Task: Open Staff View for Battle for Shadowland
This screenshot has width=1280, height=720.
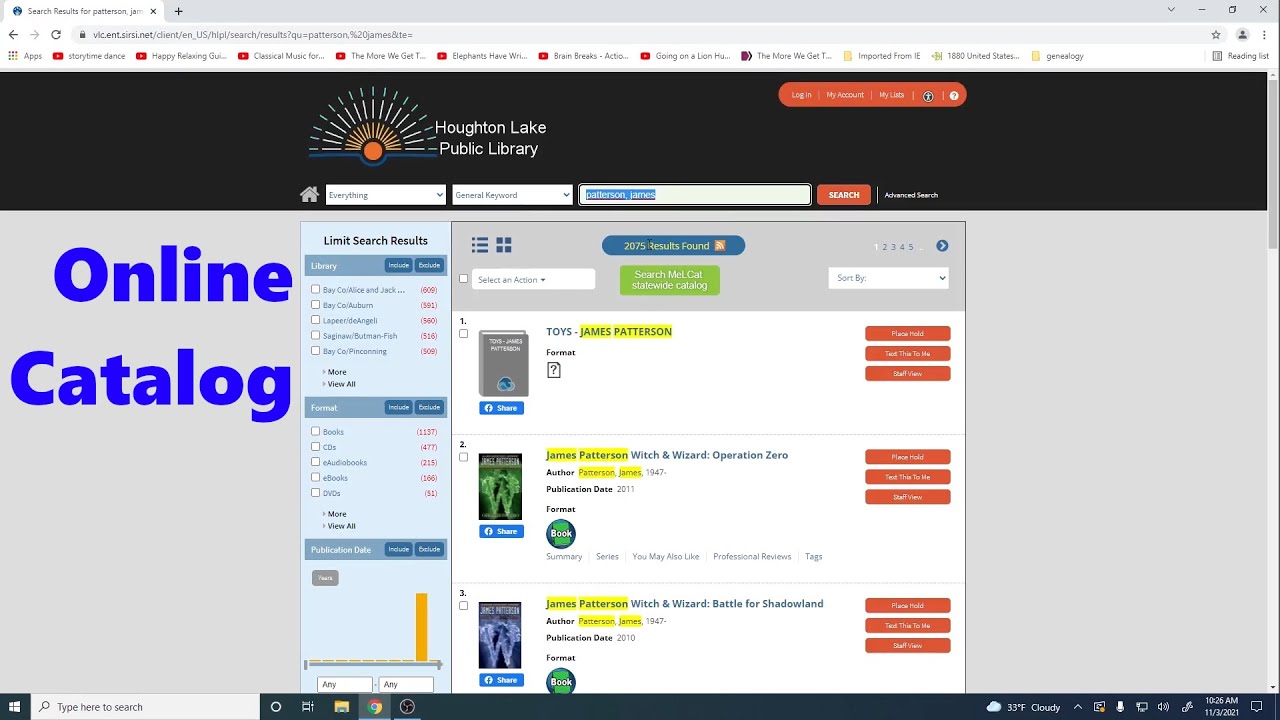Action: coord(908,645)
